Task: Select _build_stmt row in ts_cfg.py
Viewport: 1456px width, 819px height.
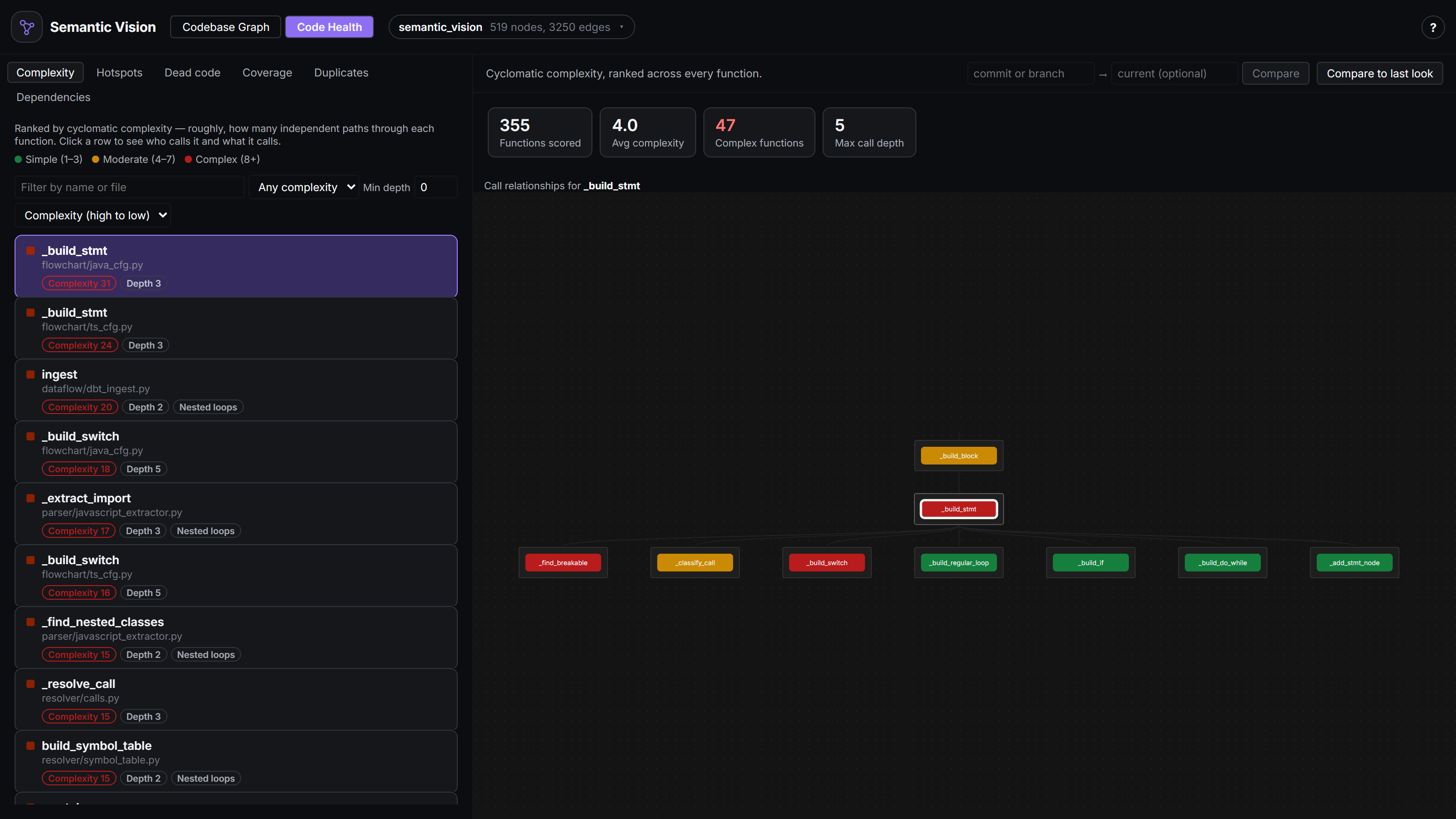Action: [236, 328]
